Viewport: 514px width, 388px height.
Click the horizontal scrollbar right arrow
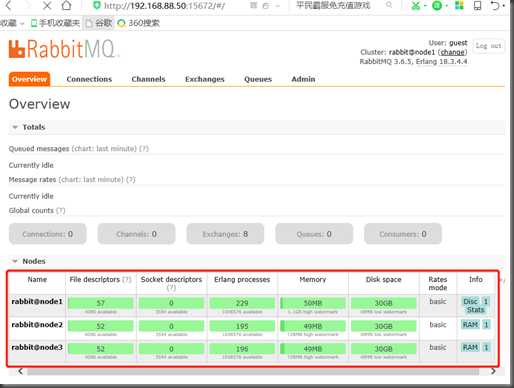pyautogui.click(x=493, y=371)
